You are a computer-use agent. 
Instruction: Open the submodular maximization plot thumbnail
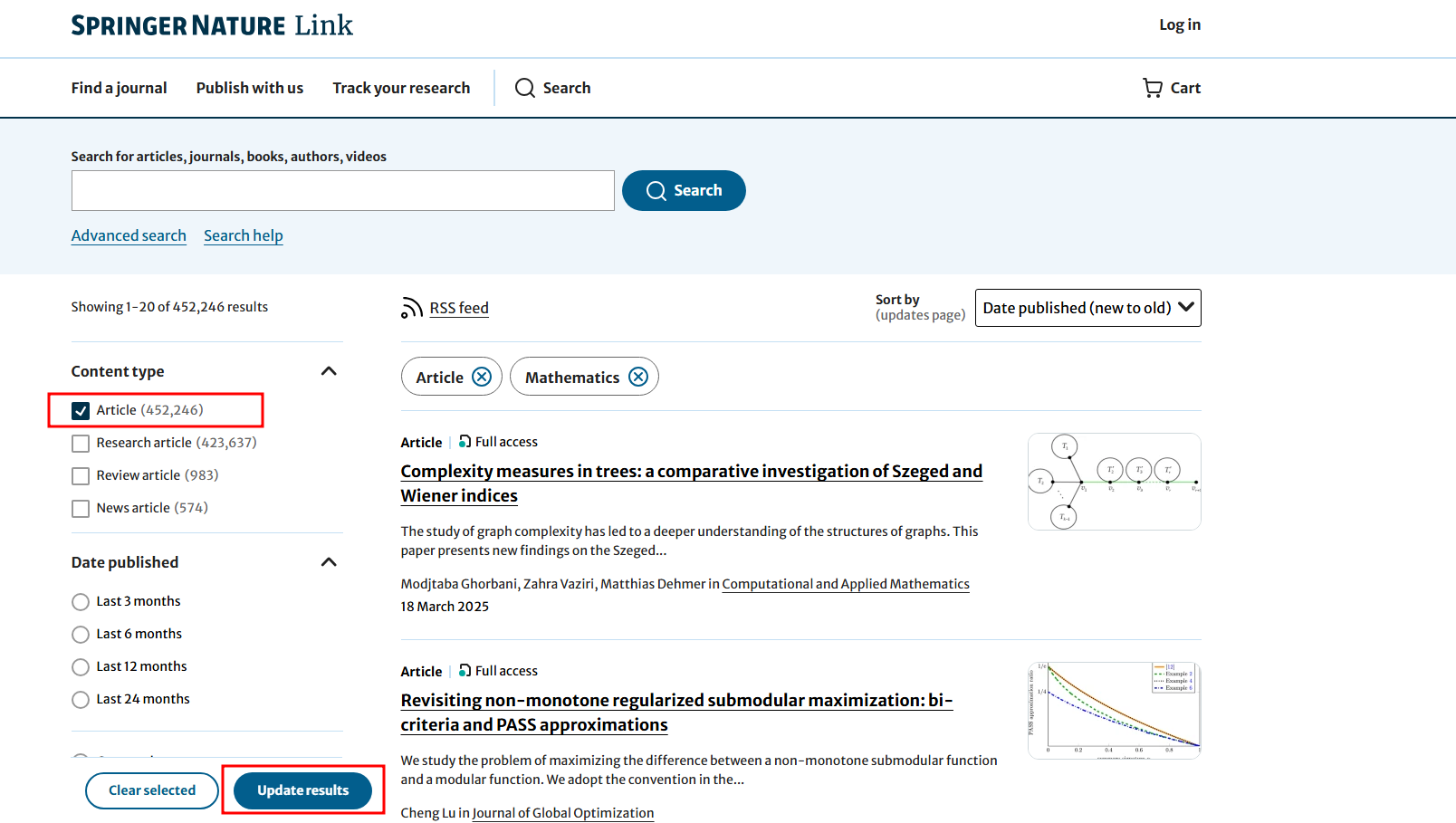1114,711
